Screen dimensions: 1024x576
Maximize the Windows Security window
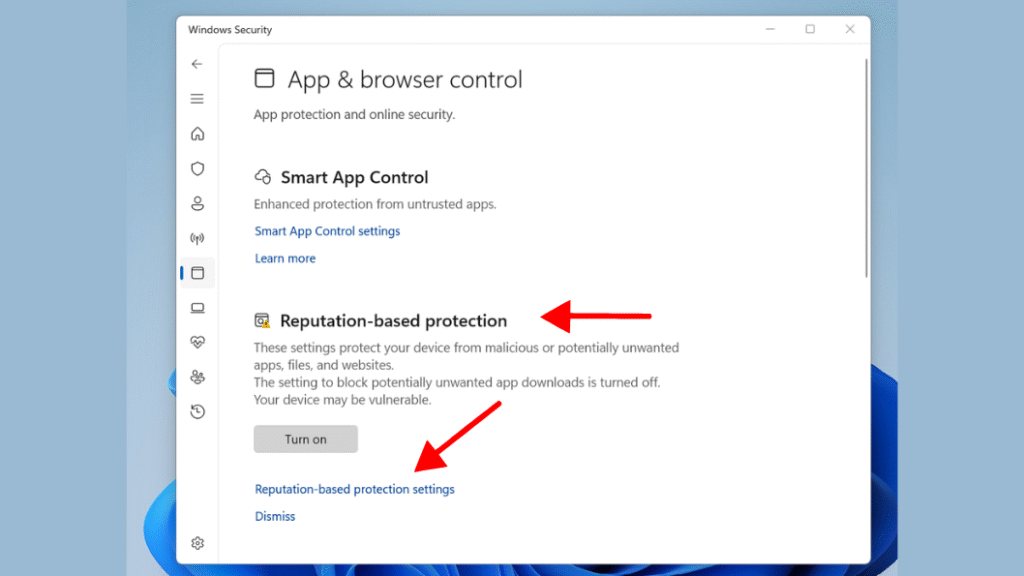click(810, 29)
